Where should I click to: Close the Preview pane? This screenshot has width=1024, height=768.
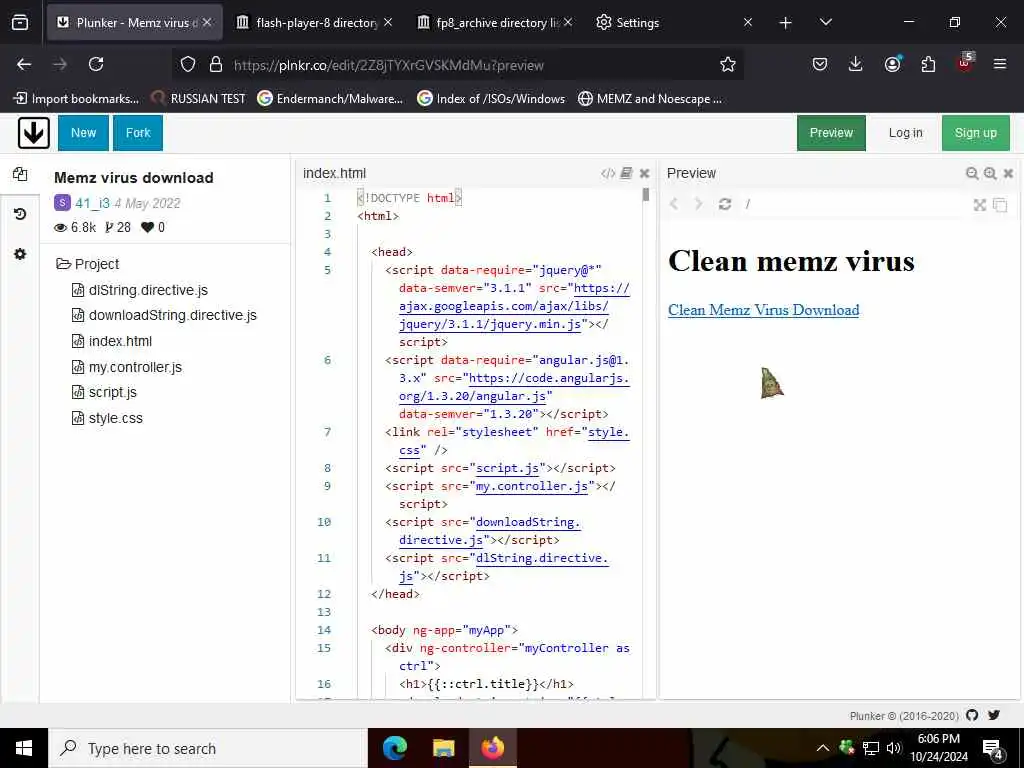pyautogui.click(x=1008, y=173)
